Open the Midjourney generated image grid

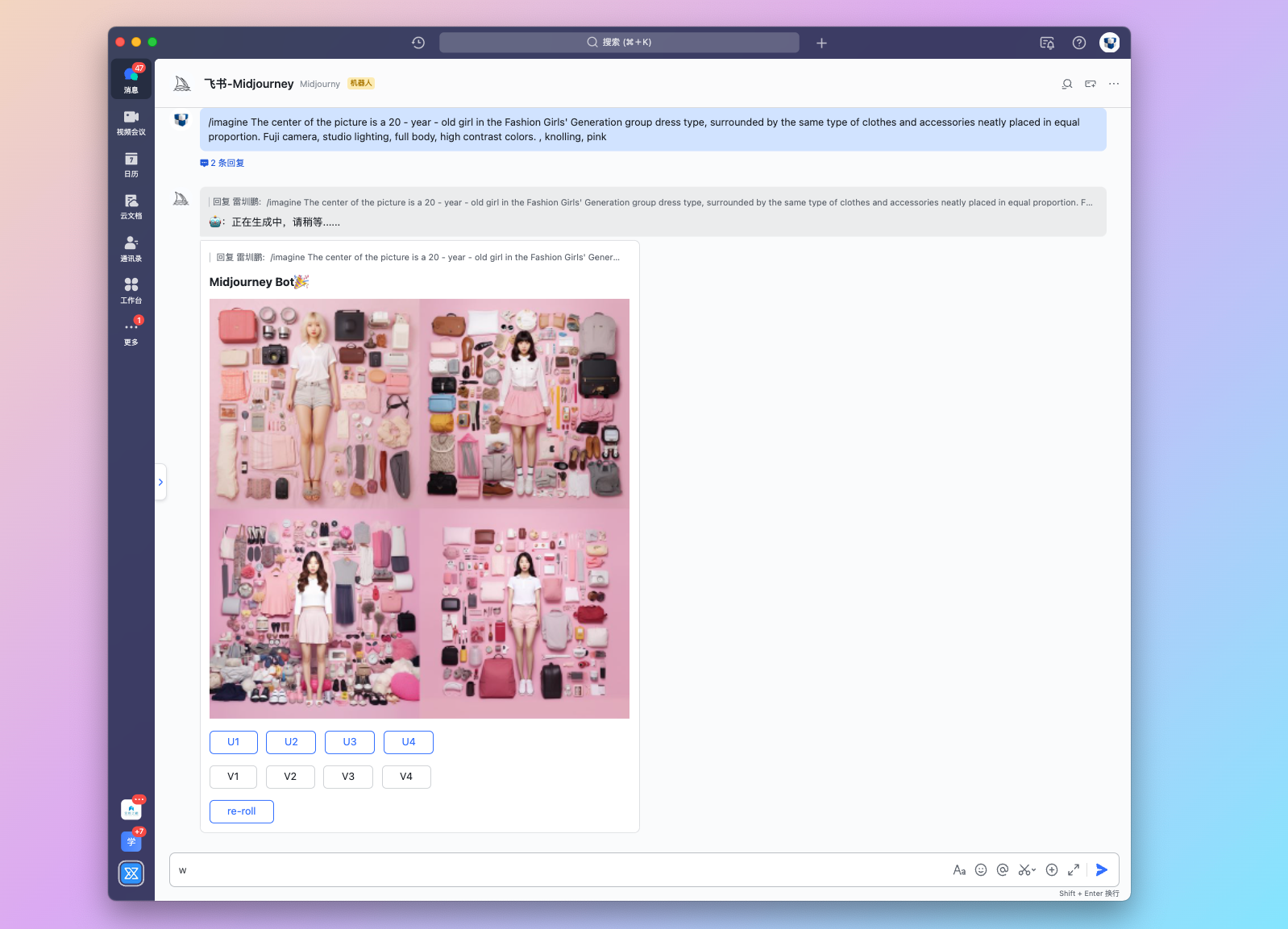[x=419, y=508]
